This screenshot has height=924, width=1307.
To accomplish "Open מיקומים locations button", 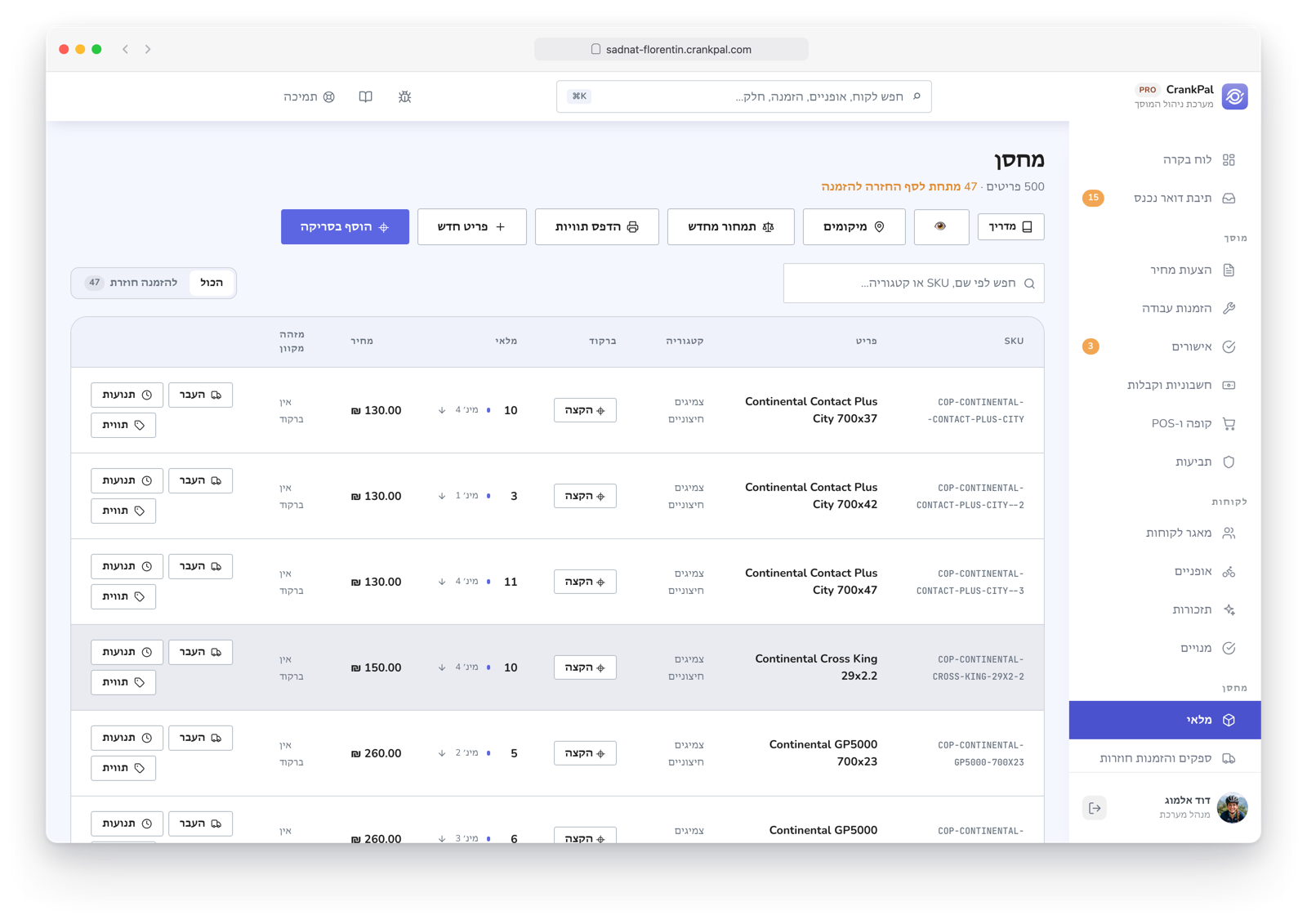I will [854, 226].
